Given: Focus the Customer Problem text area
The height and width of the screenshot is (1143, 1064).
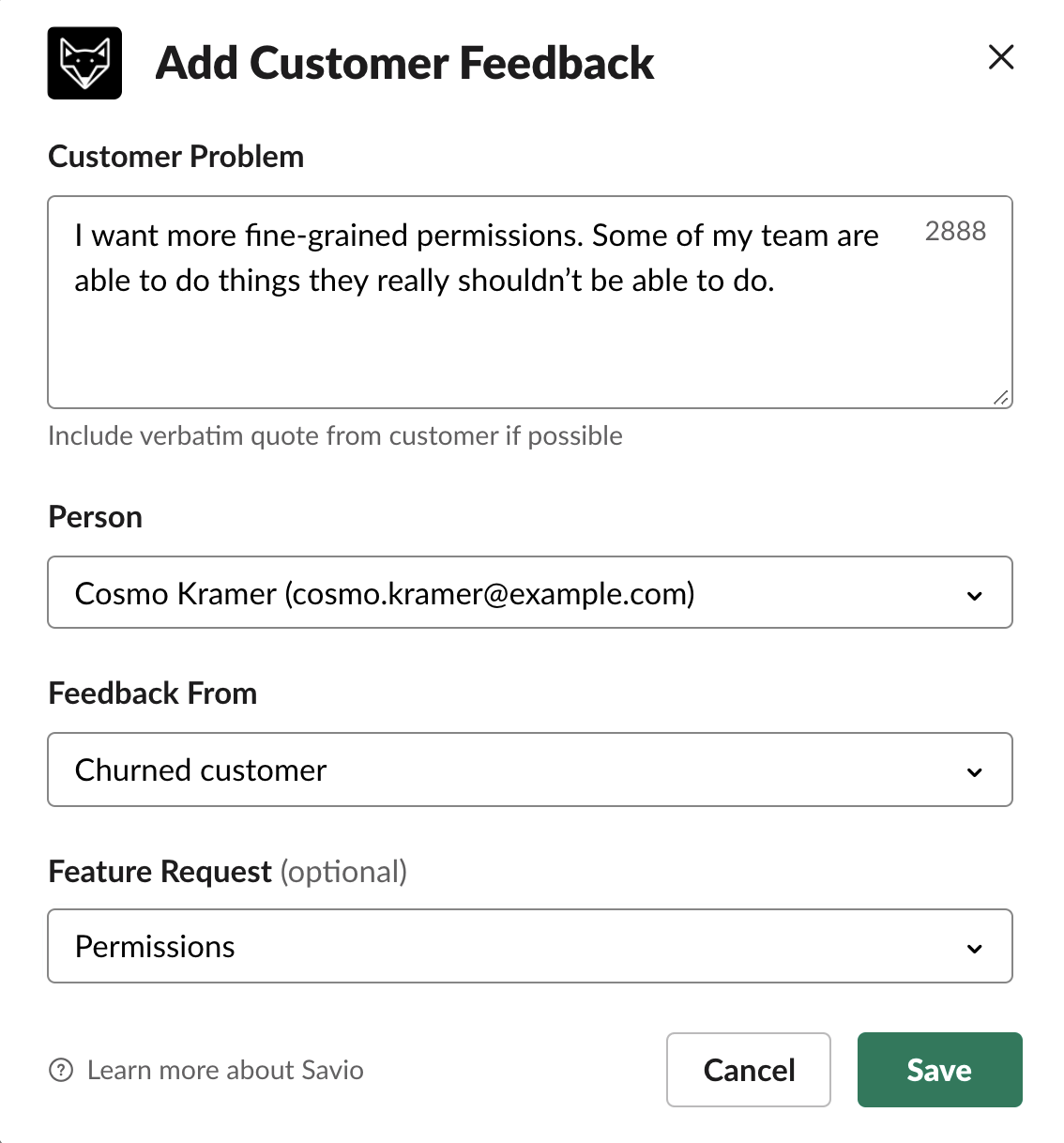Looking at the screenshot, I should pos(530,302).
